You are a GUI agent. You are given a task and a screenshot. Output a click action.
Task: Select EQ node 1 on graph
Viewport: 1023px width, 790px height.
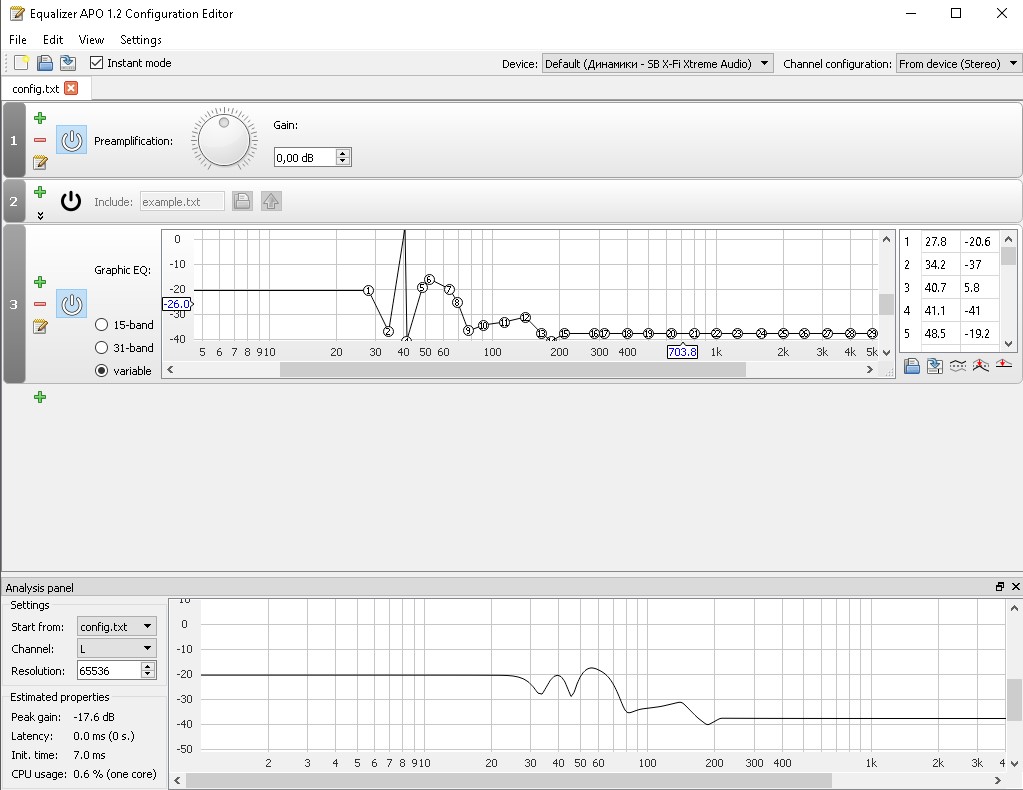pyautogui.click(x=368, y=290)
